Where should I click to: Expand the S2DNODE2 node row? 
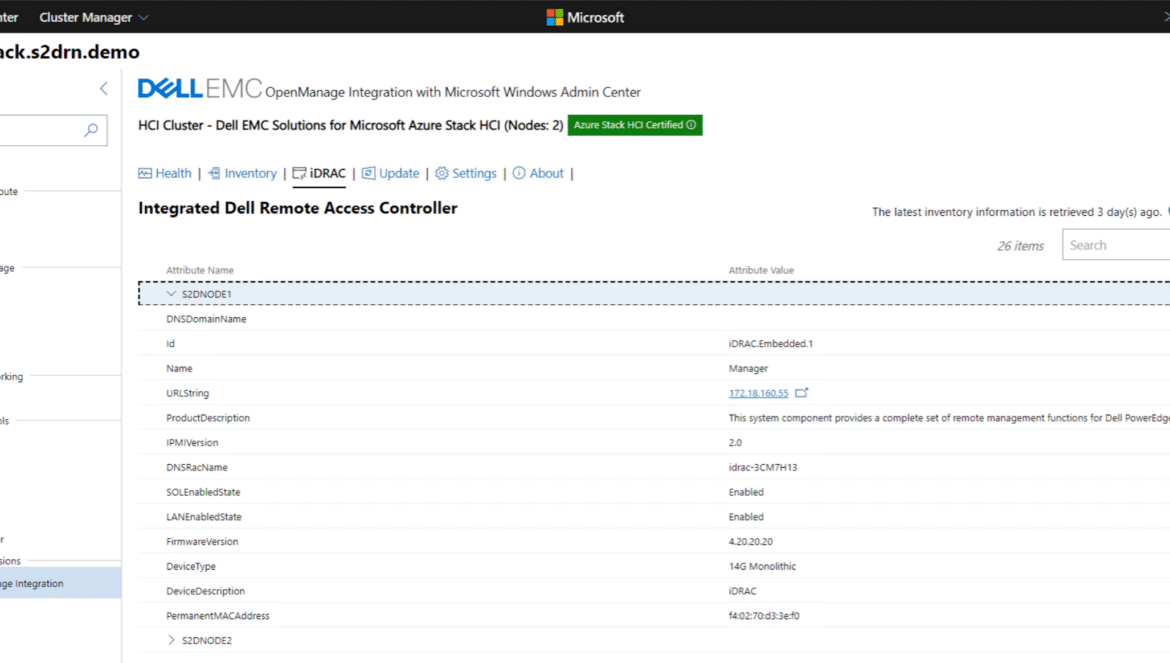(x=171, y=640)
